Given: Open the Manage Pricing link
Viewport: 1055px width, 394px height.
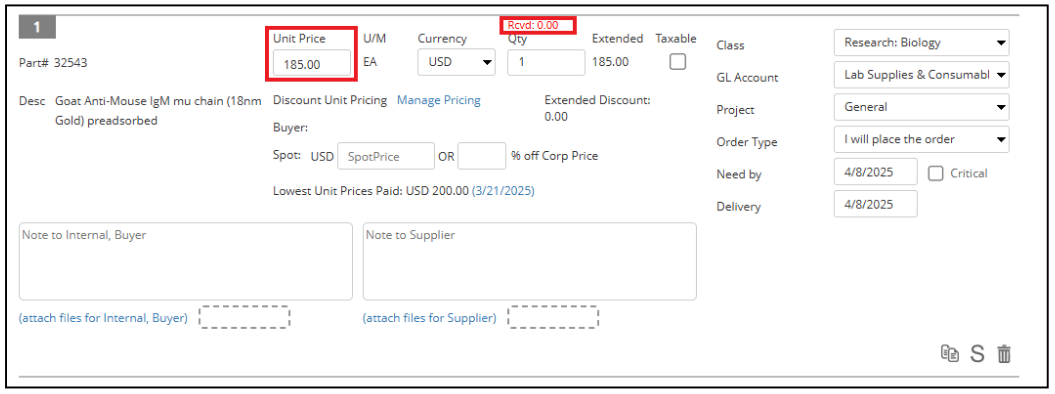Looking at the screenshot, I should (x=439, y=100).
